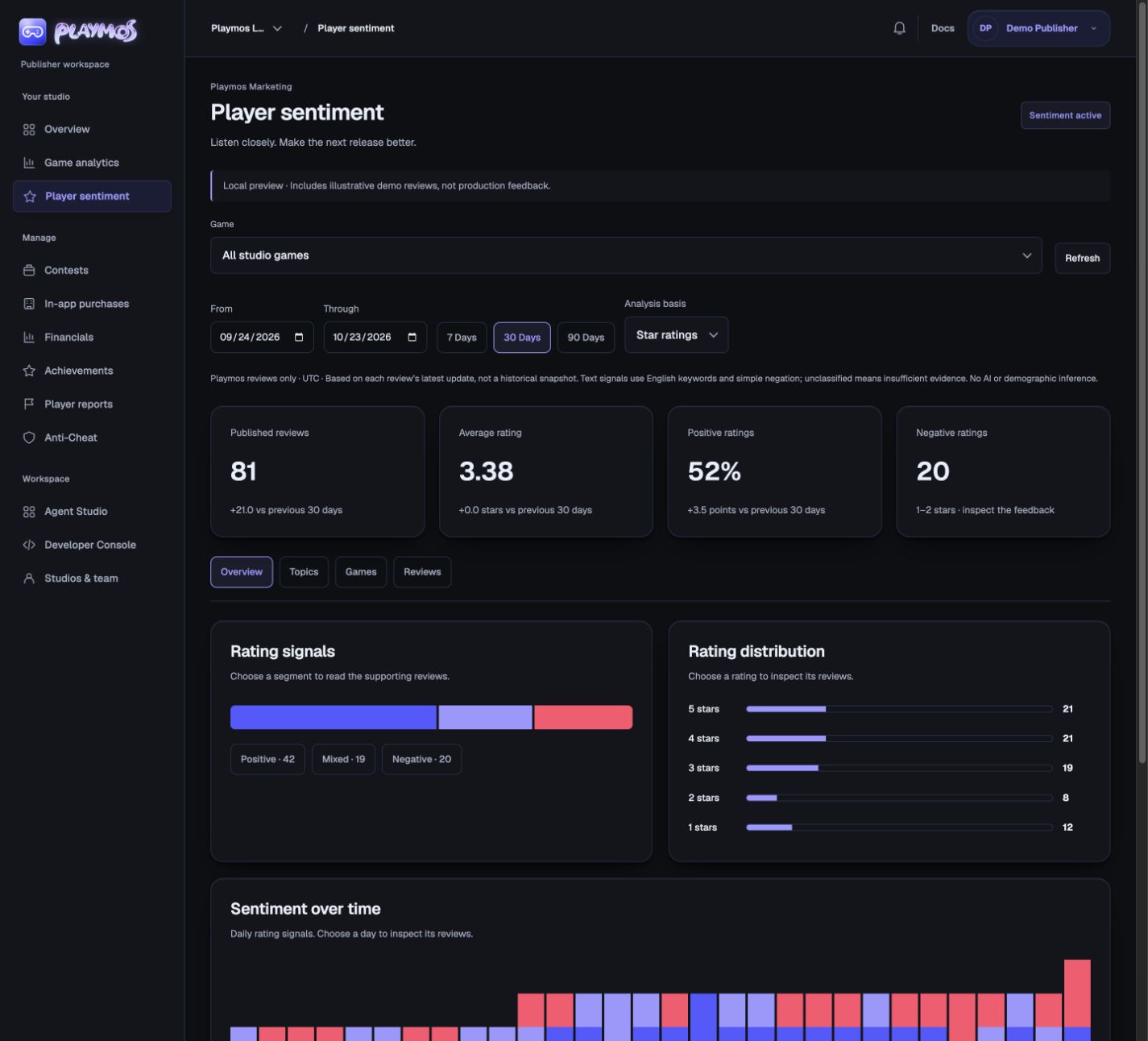
Task: Switch to the Topics tab
Action: [304, 572]
